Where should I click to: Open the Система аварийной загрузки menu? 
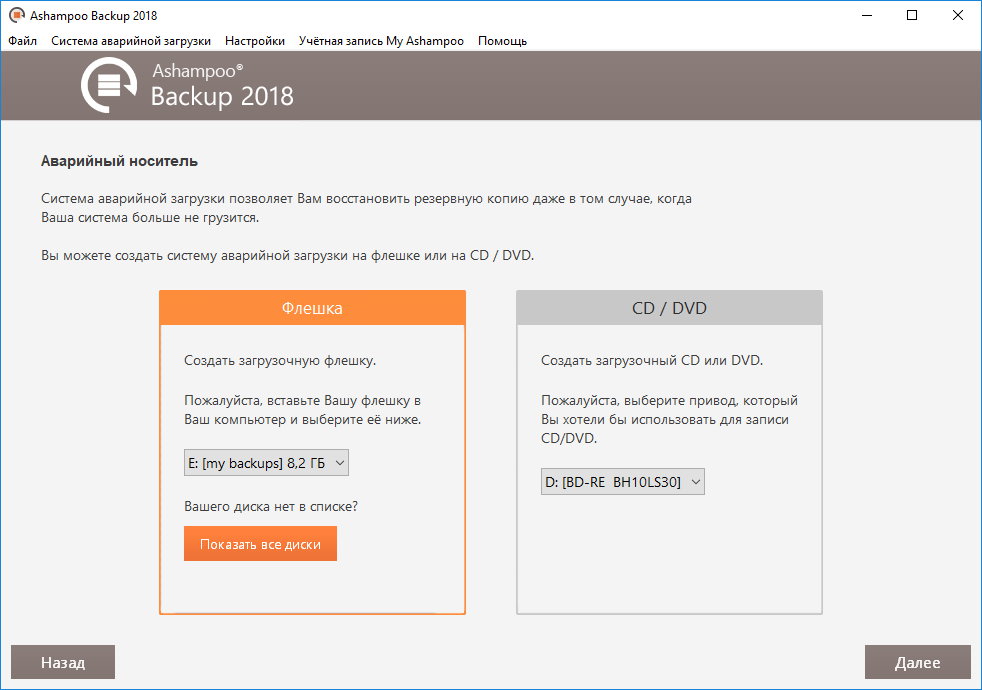tap(131, 41)
